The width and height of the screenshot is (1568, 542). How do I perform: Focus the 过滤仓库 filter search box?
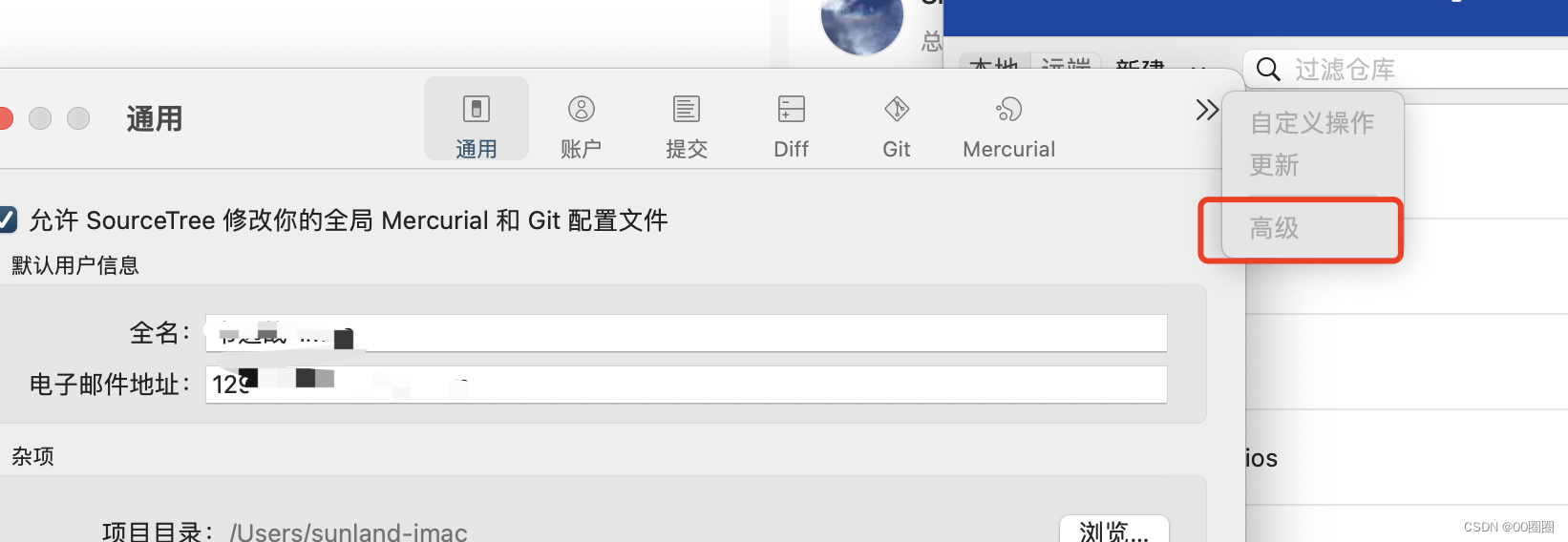[x=1406, y=69]
